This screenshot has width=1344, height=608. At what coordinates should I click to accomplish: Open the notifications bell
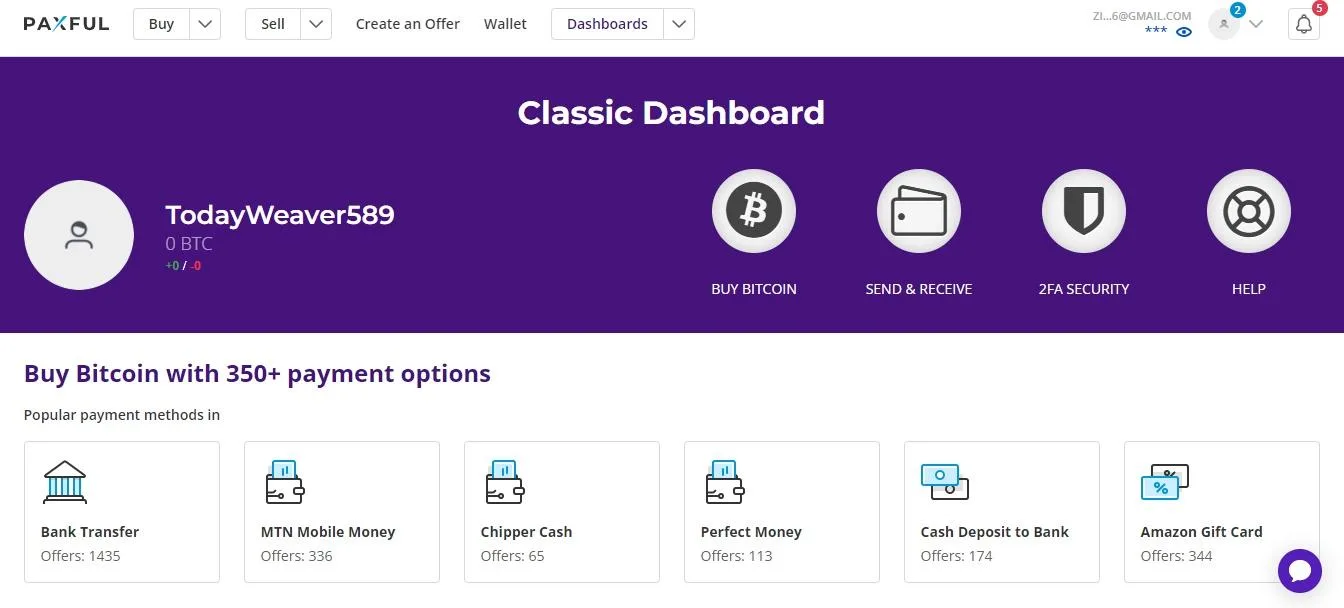pos(1304,25)
